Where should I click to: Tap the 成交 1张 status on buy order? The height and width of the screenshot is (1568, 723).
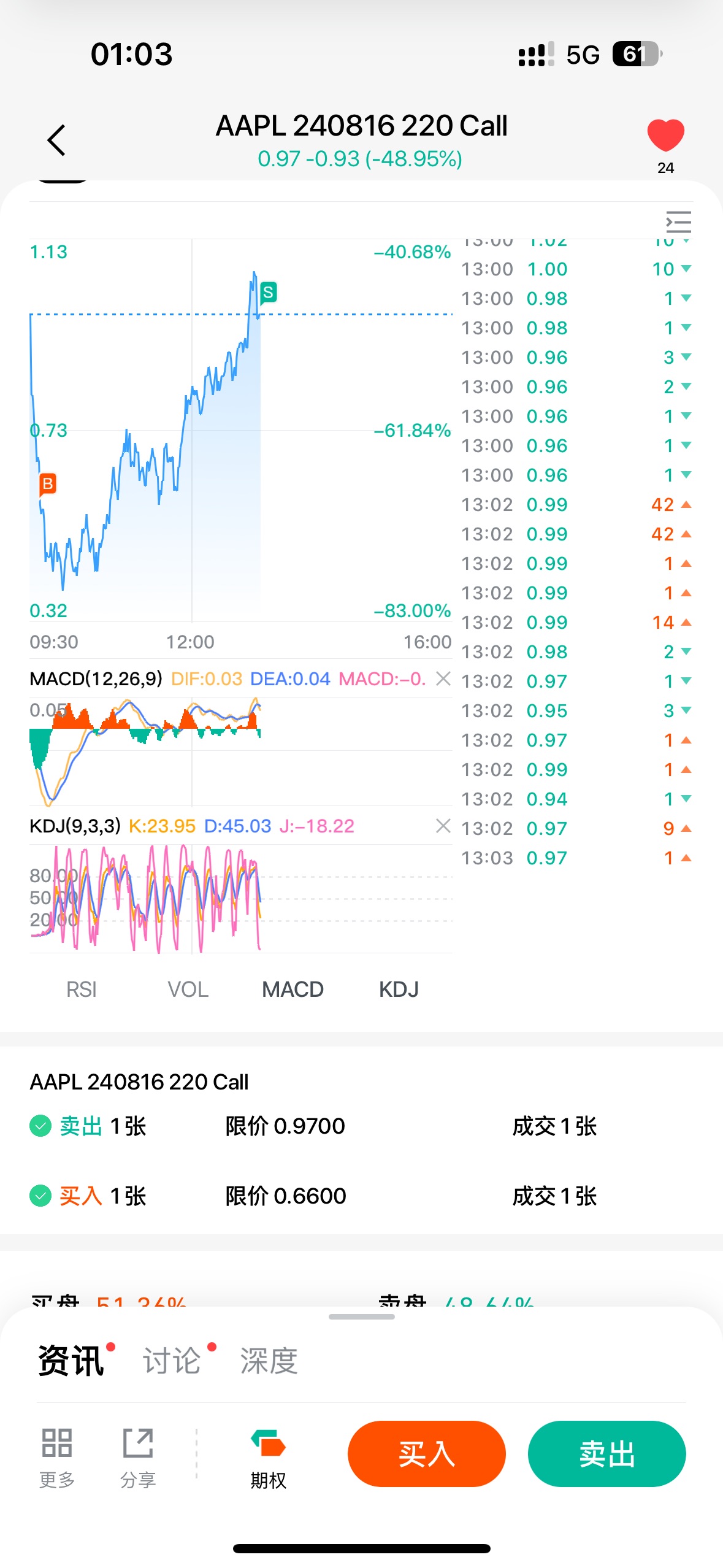tap(554, 1196)
